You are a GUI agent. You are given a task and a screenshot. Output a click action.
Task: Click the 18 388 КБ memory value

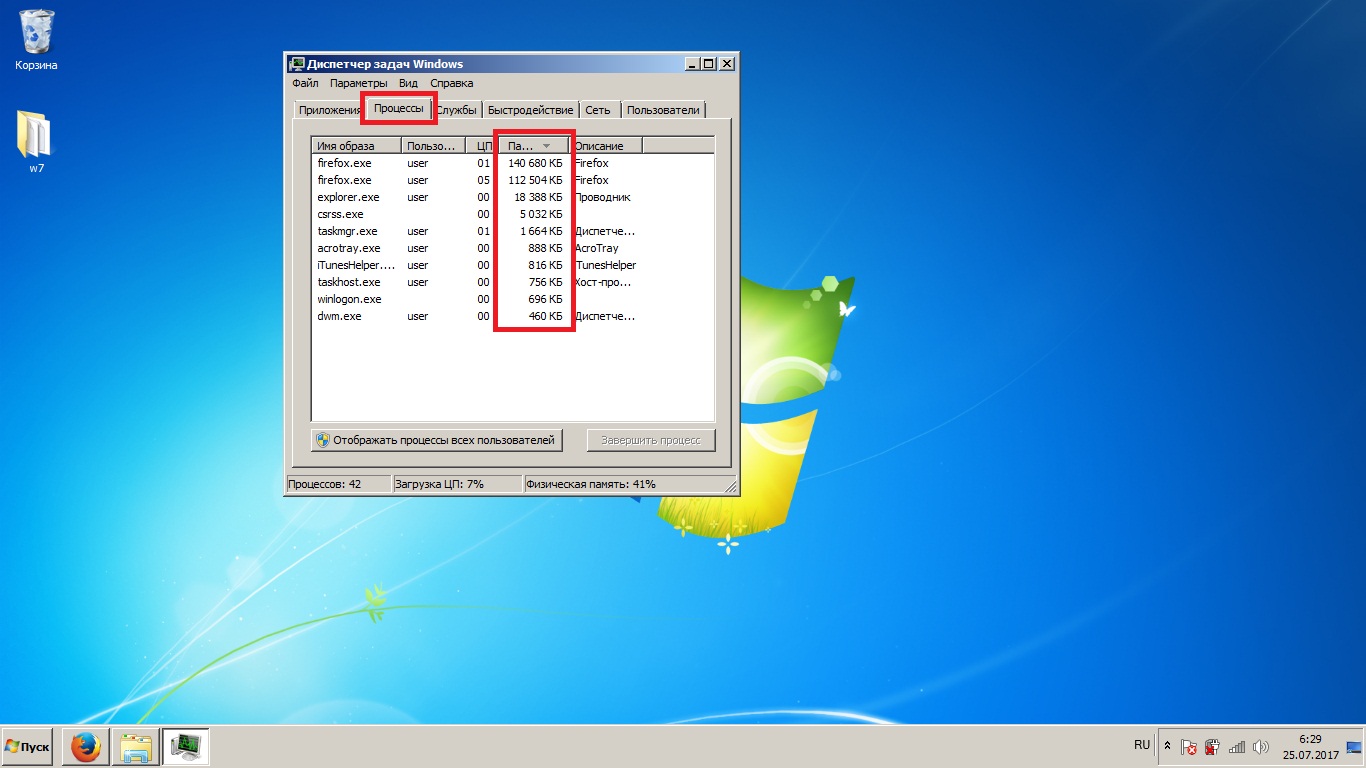[540, 197]
